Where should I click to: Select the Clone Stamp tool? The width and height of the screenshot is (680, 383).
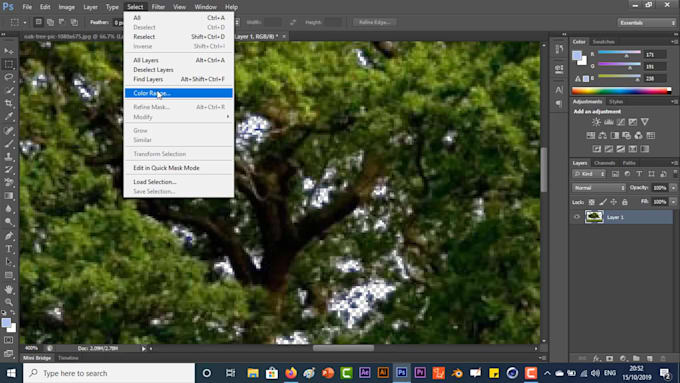point(9,156)
